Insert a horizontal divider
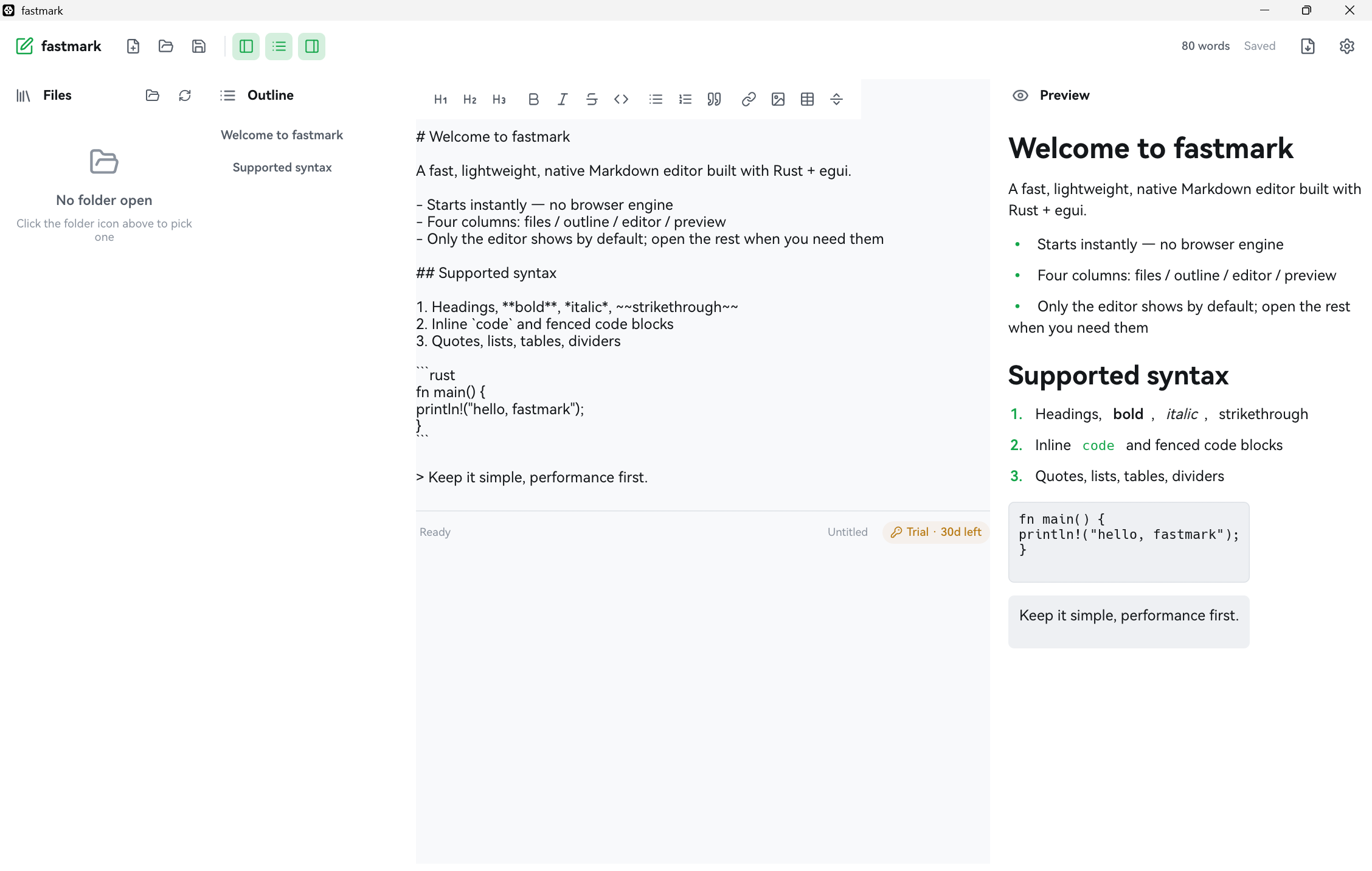 point(836,99)
